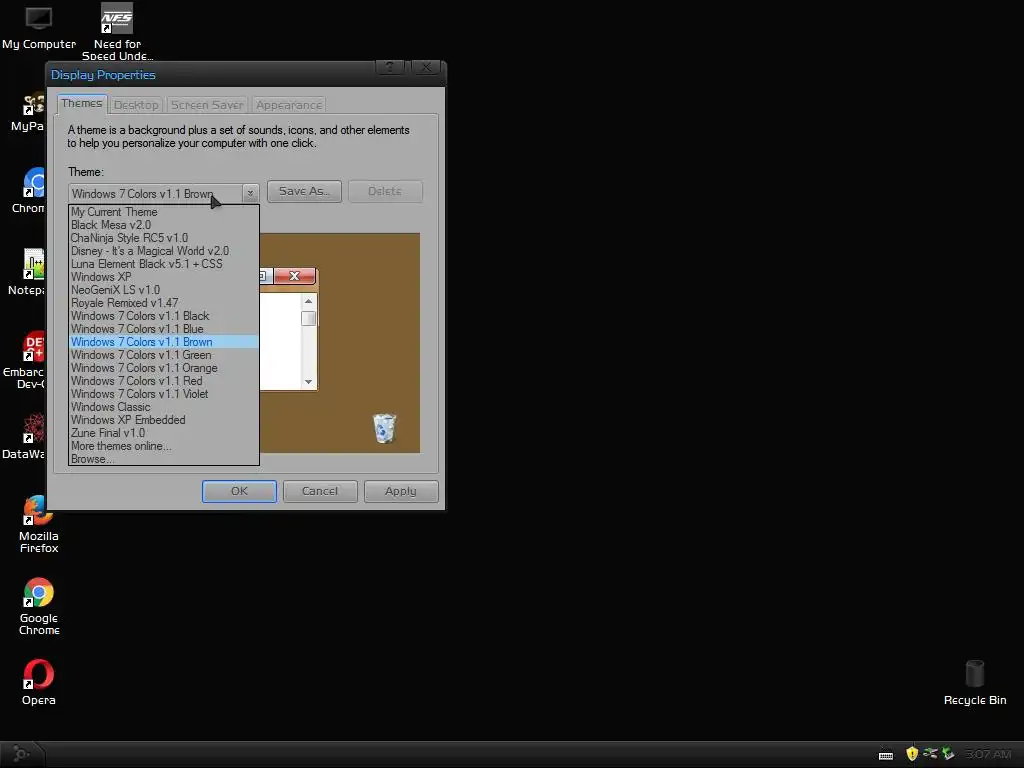Open the Mozilla Firefox desktop shortcut
Screen dimensions: 1024x768
pyautogui.click(x=39, y=524)
